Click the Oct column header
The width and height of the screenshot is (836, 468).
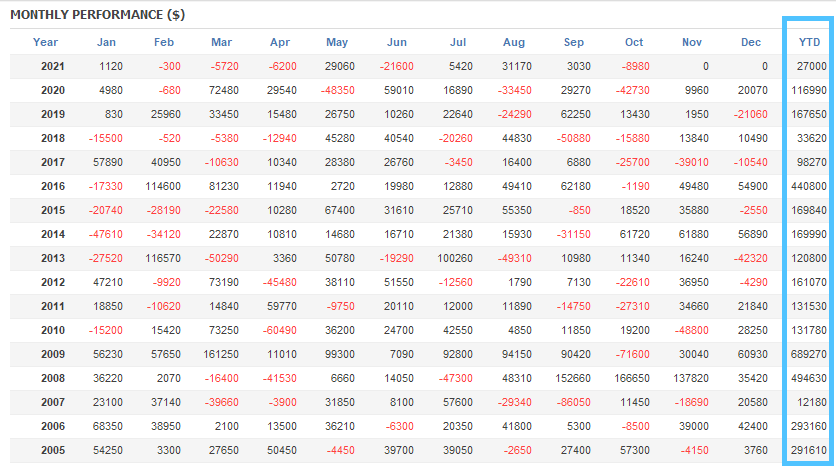[x=634, y=42]
